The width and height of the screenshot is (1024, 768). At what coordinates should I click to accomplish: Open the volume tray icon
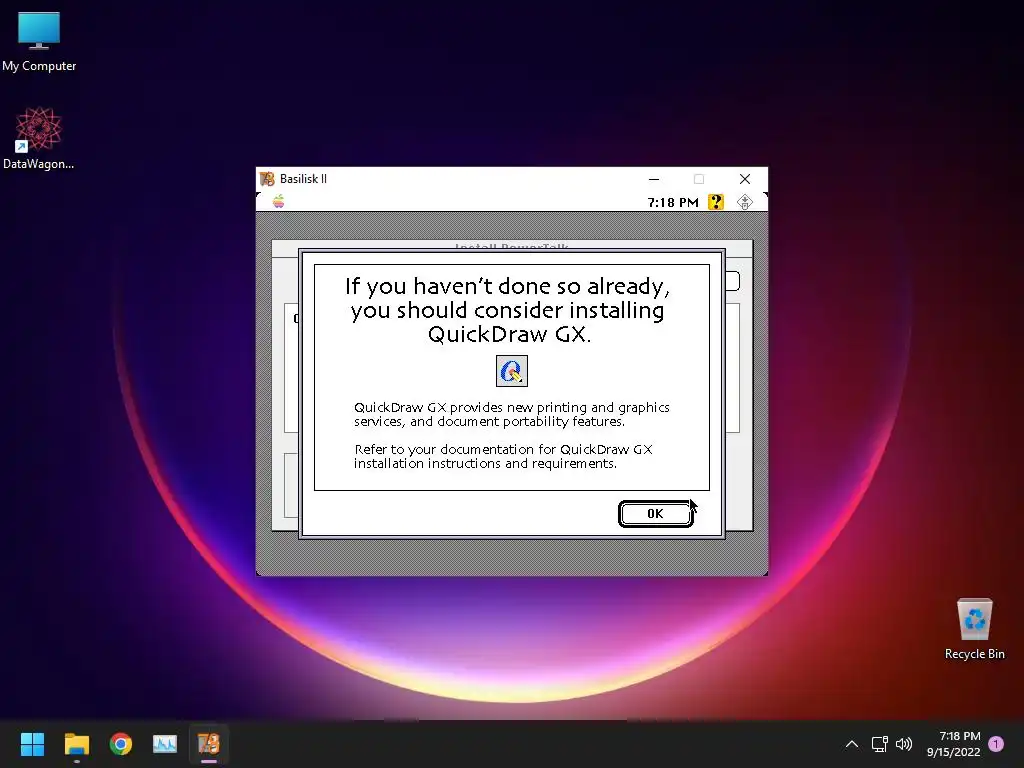904,744
